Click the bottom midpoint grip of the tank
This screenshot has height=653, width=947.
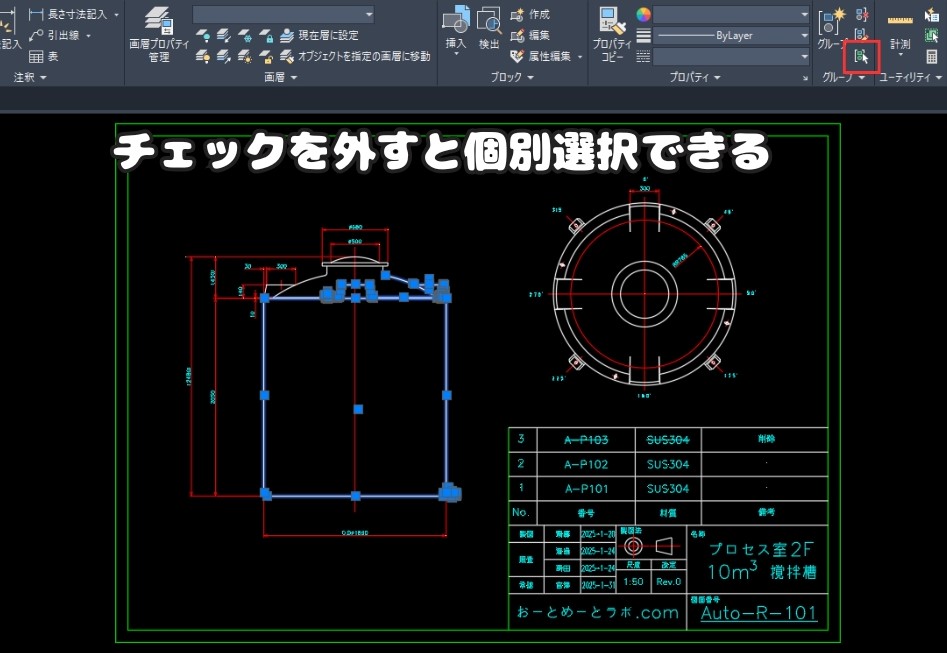point(356,496)
